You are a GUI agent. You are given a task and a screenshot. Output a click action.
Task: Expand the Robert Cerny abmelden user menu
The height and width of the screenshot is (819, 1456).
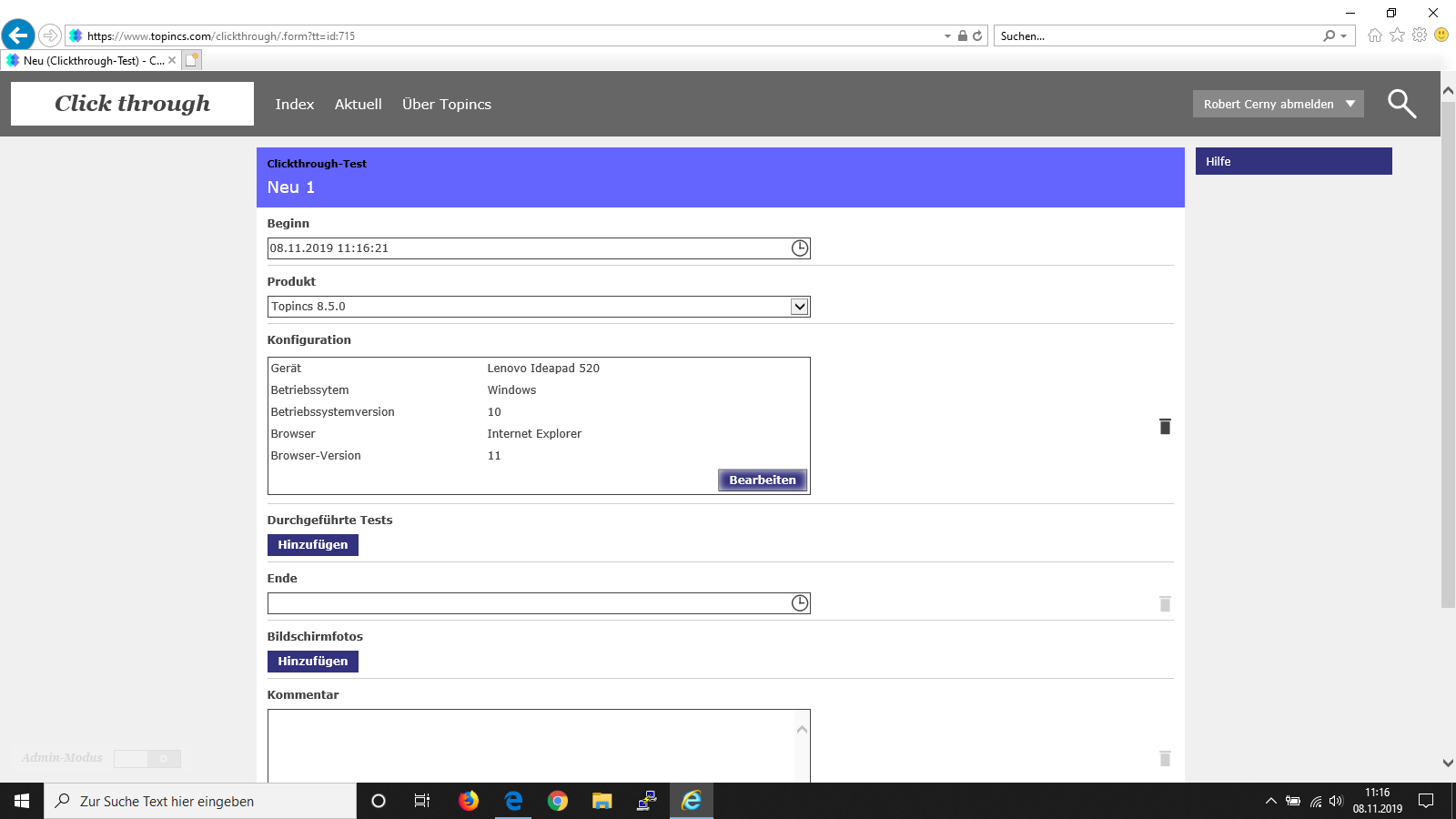[1350, 104]
